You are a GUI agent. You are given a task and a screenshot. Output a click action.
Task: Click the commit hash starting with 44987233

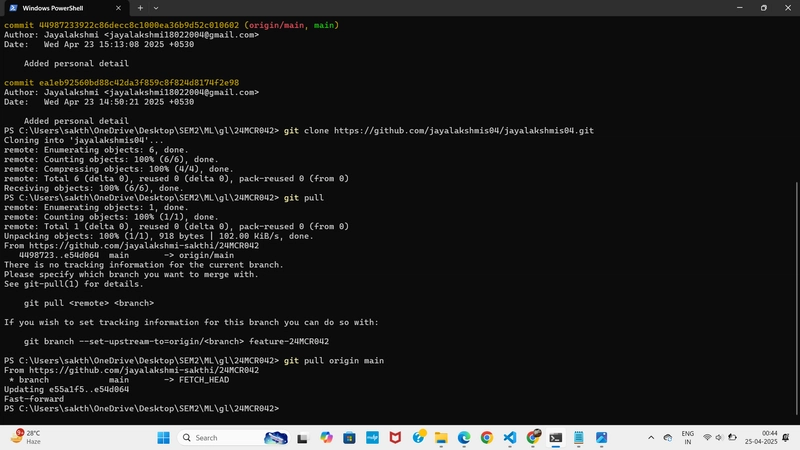click(x=139, y=25)
